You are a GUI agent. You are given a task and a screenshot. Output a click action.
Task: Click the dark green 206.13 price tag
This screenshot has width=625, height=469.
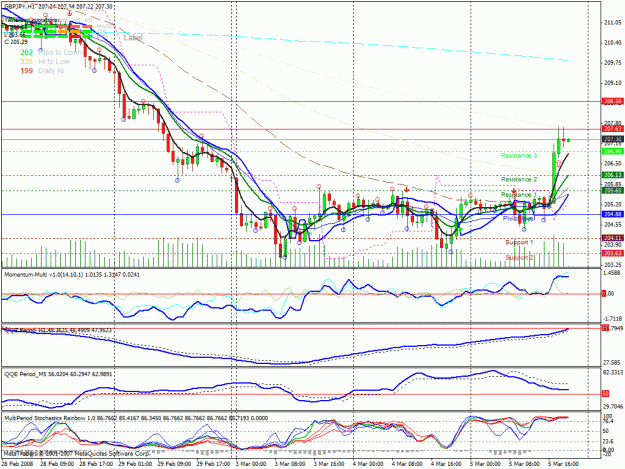point(613,175)
